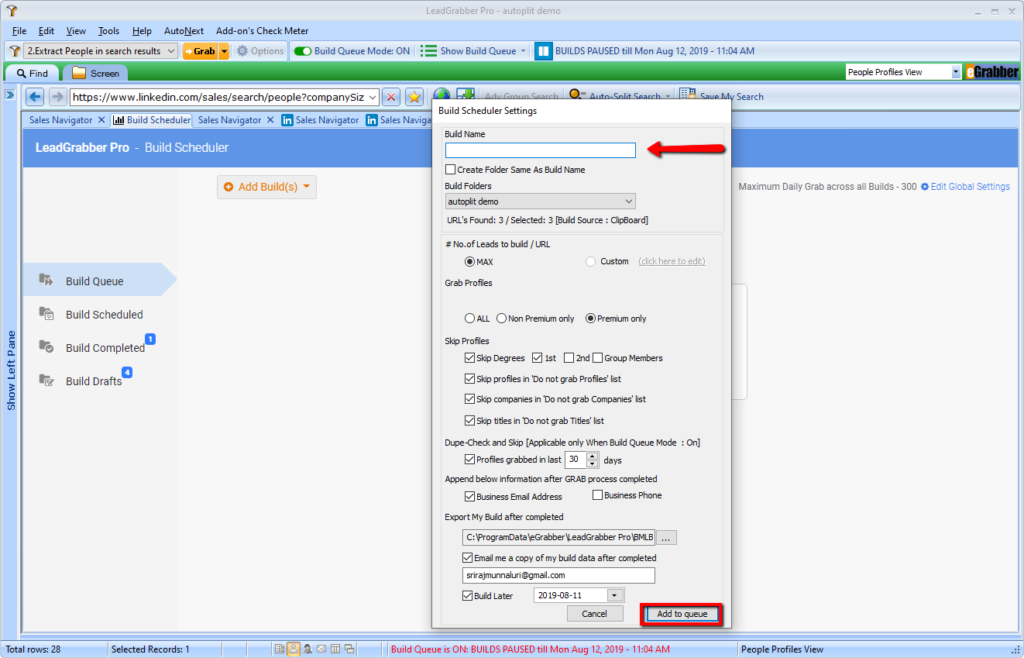Click the Build Completed sidebar icon
Screen dimensions: 1024x658
coord(46,347)
